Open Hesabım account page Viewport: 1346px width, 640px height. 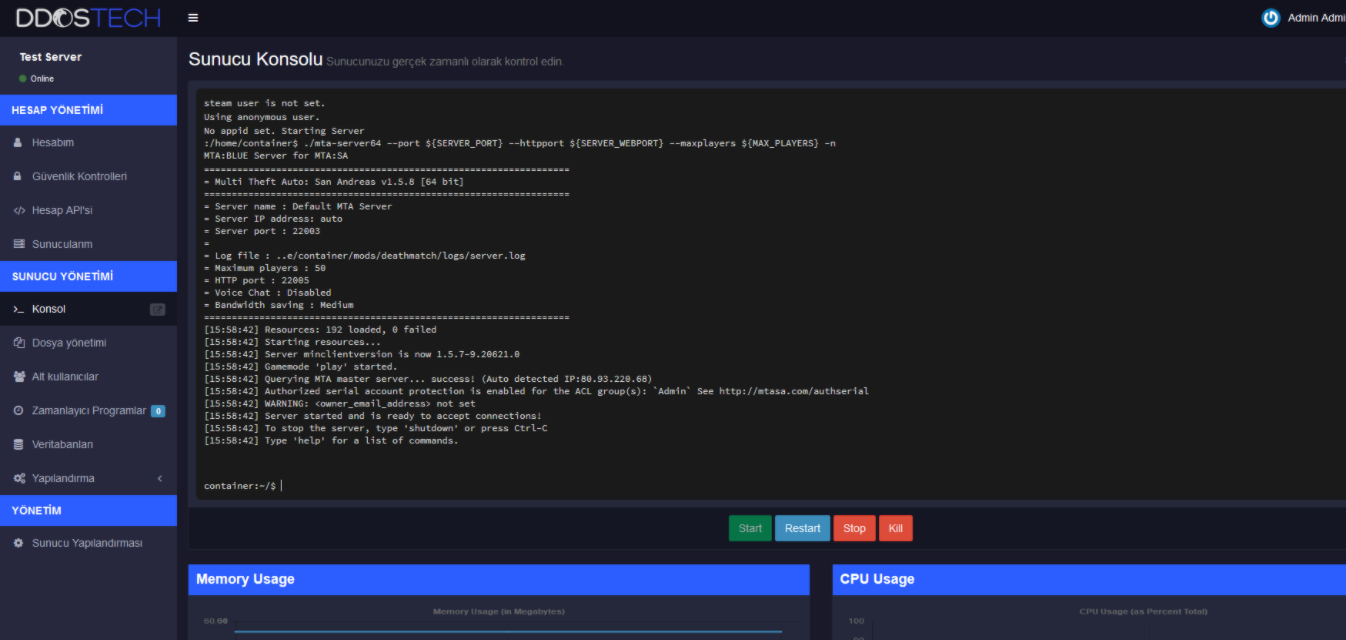[x=53, y=143]
